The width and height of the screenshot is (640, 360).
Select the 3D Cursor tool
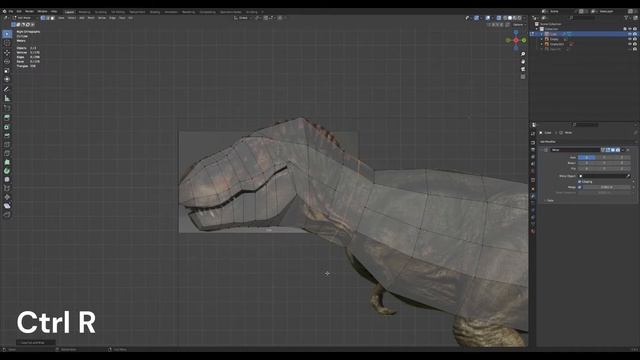click(7, 43)
